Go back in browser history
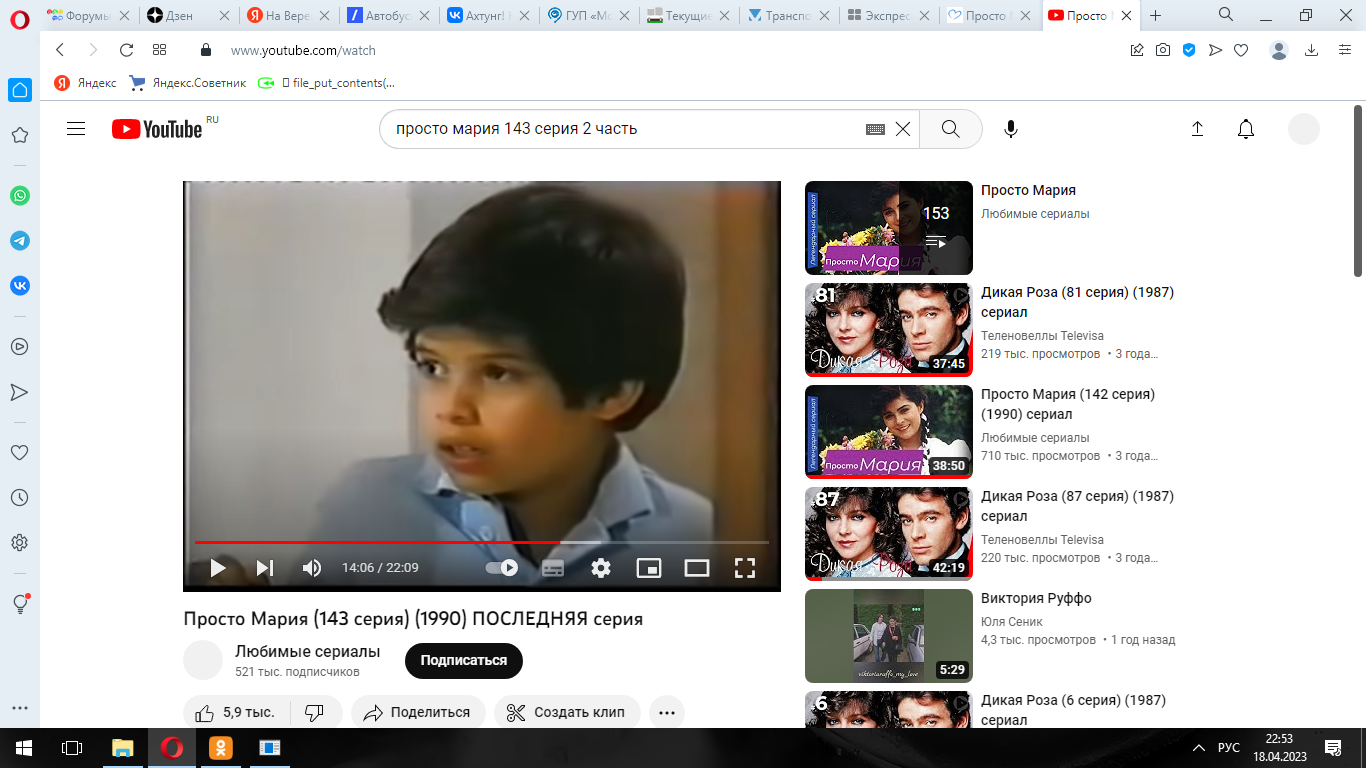 click(60, 50)
